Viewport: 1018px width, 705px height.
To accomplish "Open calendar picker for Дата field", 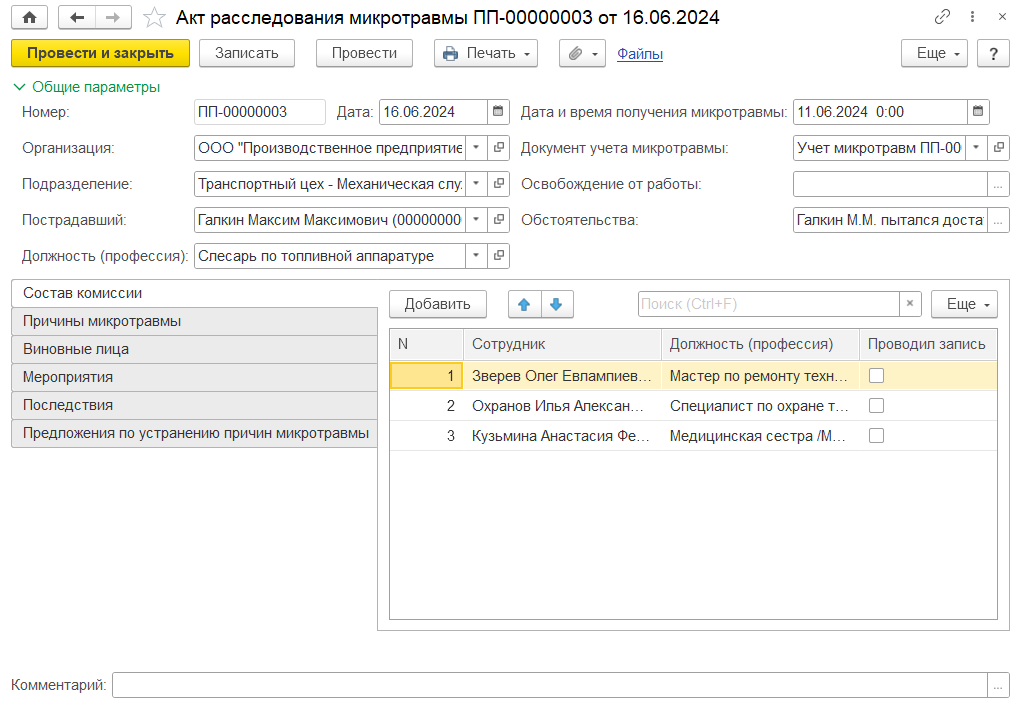I will (499, 112).
